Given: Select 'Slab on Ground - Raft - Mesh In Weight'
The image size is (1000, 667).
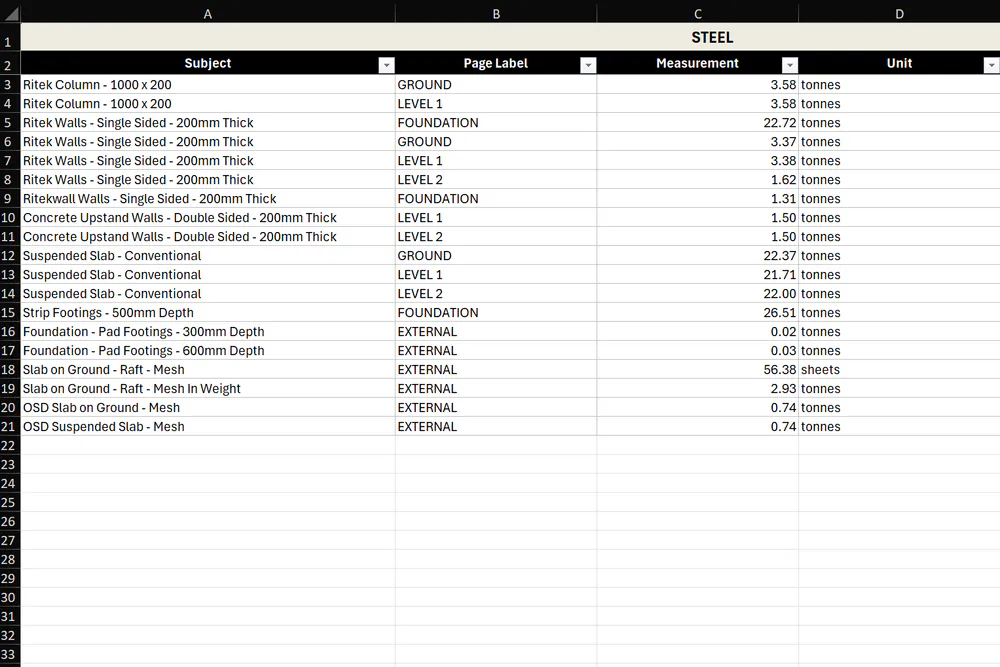Looking at the screenshot, I should click(208, 388).
